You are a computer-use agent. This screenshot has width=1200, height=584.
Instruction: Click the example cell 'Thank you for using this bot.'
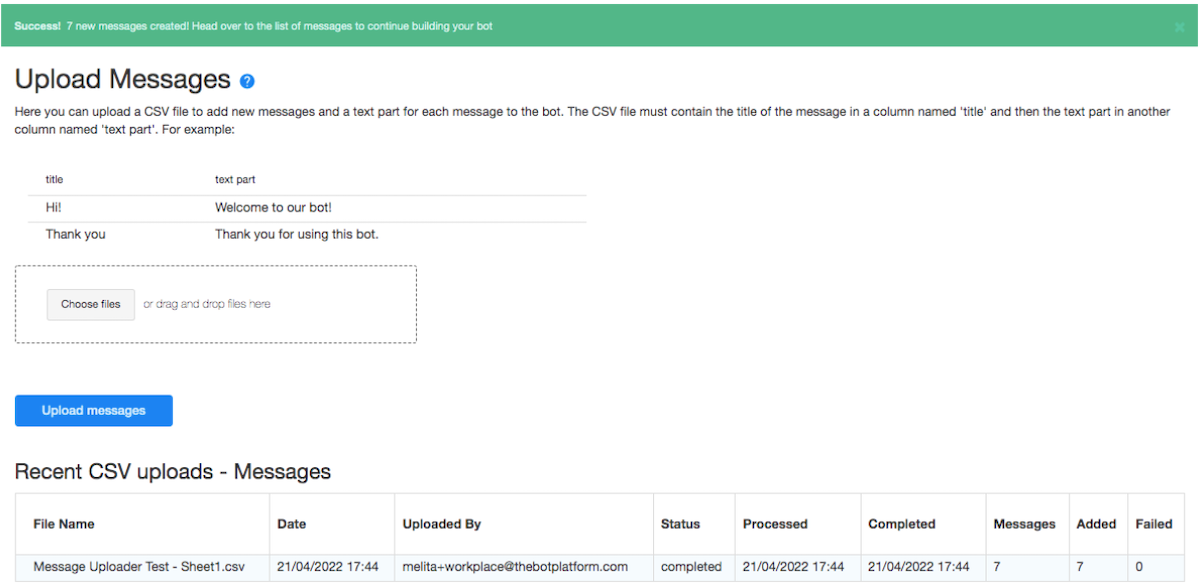[x=297, y=235]
